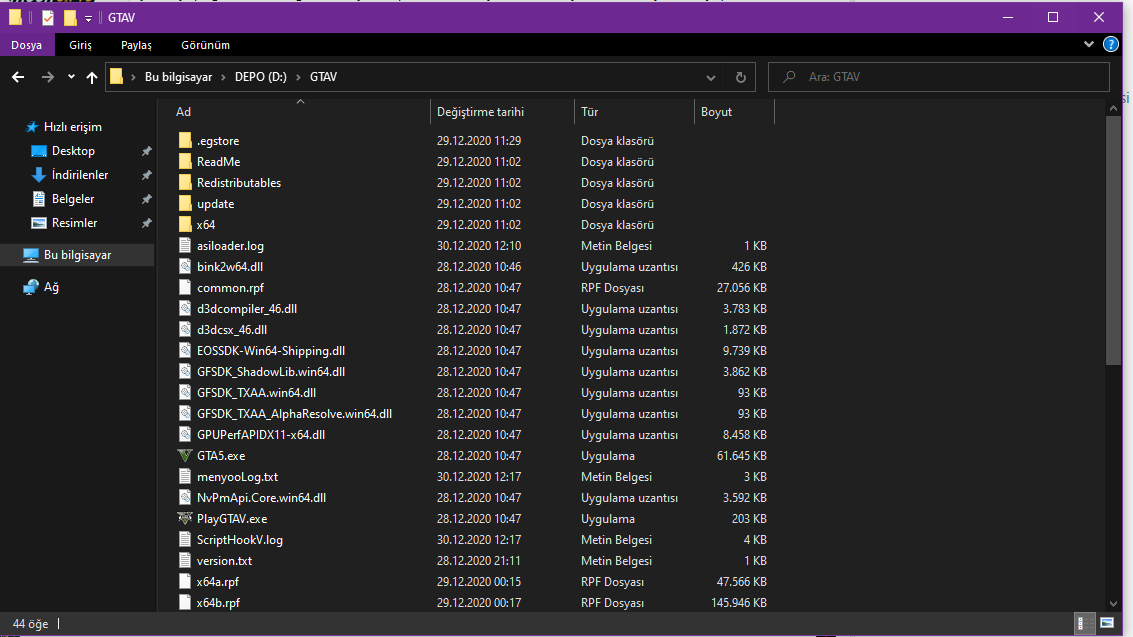1133x637 pixels.
Task: Switch to details view layout icon
Action: tap(1085, 623)
